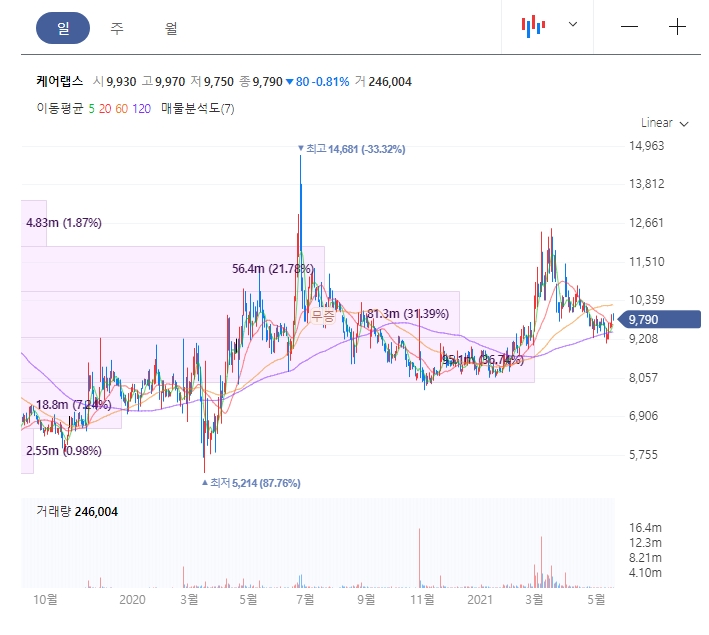
Task: Toggle the 5-day moving average
Action: click(91, 109)
